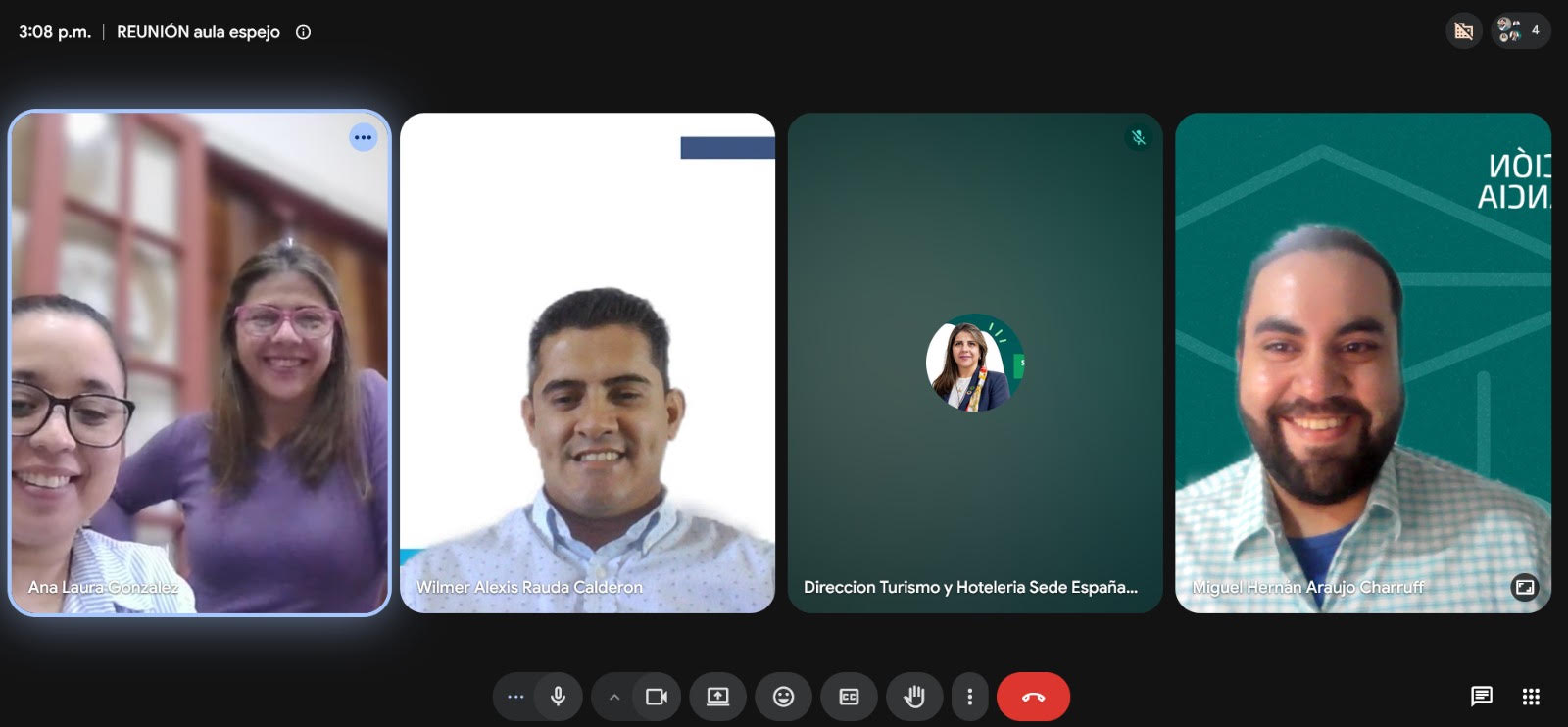Image resolution: width=1568 pixels, height=727 pixels.
Task: Open the activities grid icon
Action: (x=1531, y=697)
